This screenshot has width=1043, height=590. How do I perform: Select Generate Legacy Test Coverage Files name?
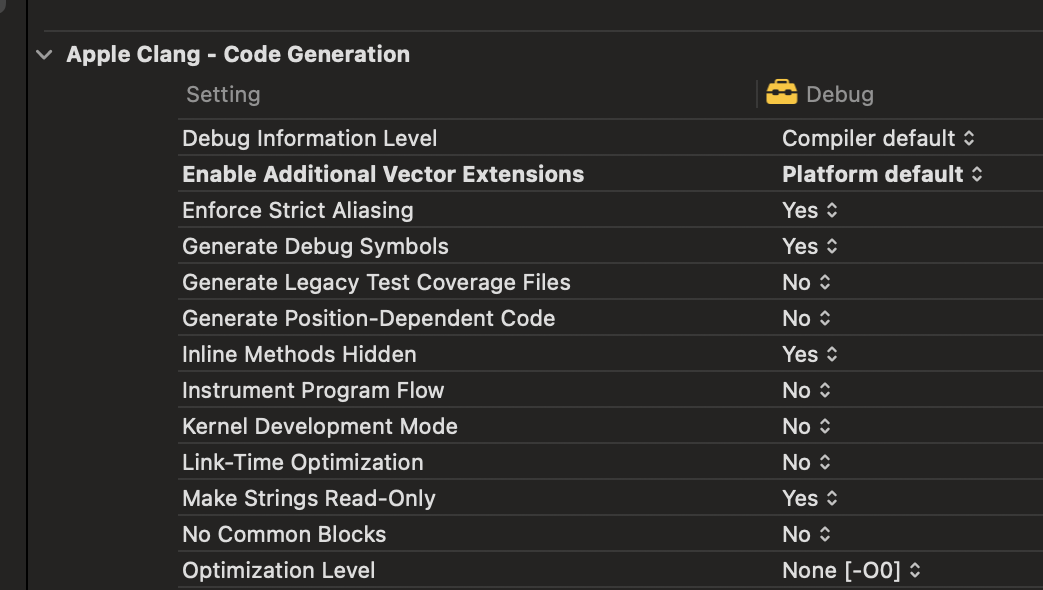coord(376,282)
